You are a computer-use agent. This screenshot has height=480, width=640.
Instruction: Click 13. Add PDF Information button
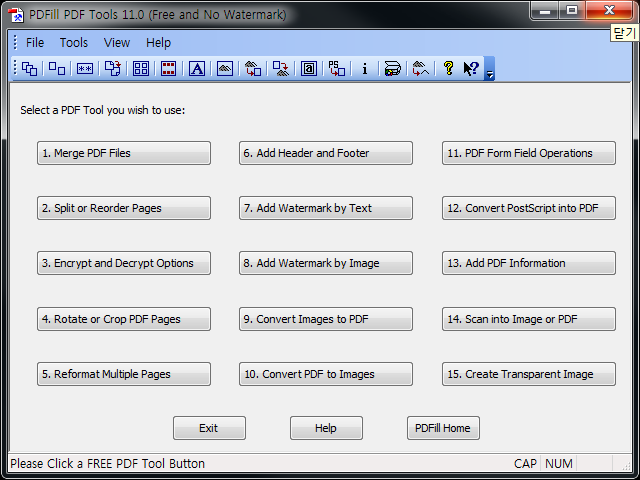(529, 263)
